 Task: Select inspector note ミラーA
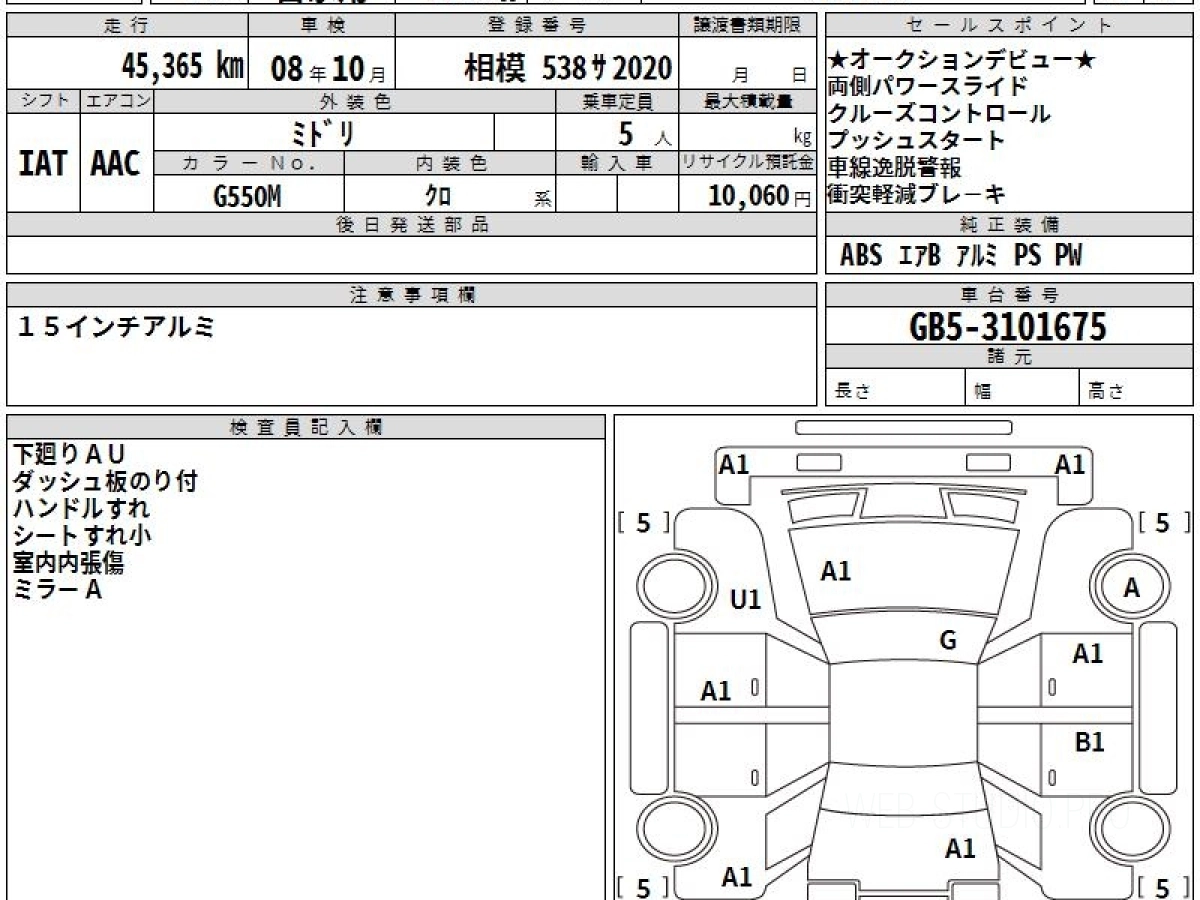click(x=58, y=589)
